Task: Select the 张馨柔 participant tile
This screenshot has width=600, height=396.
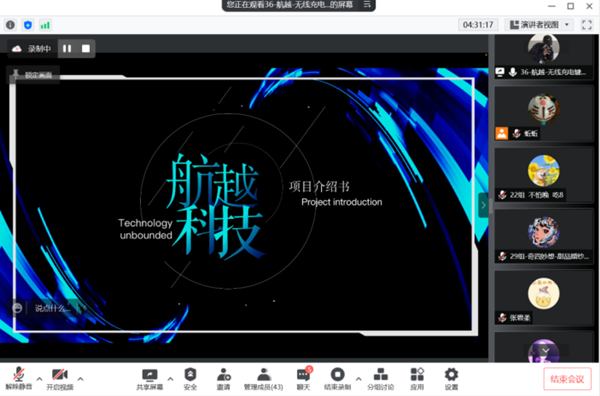Action: pos(543,298)
